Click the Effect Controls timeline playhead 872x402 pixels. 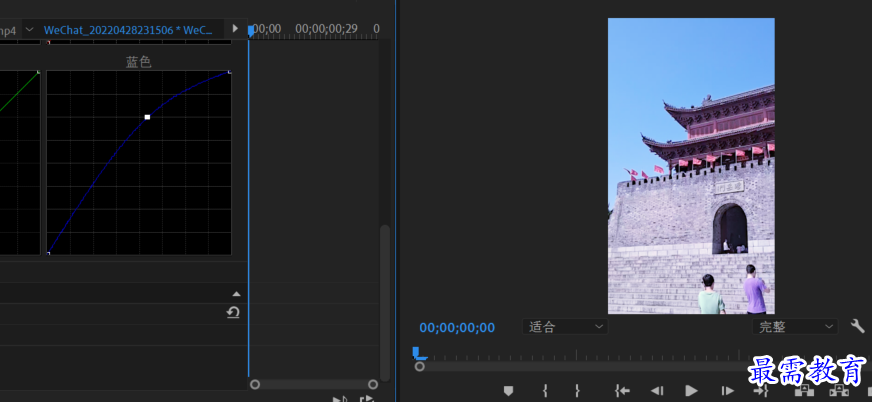251,31
